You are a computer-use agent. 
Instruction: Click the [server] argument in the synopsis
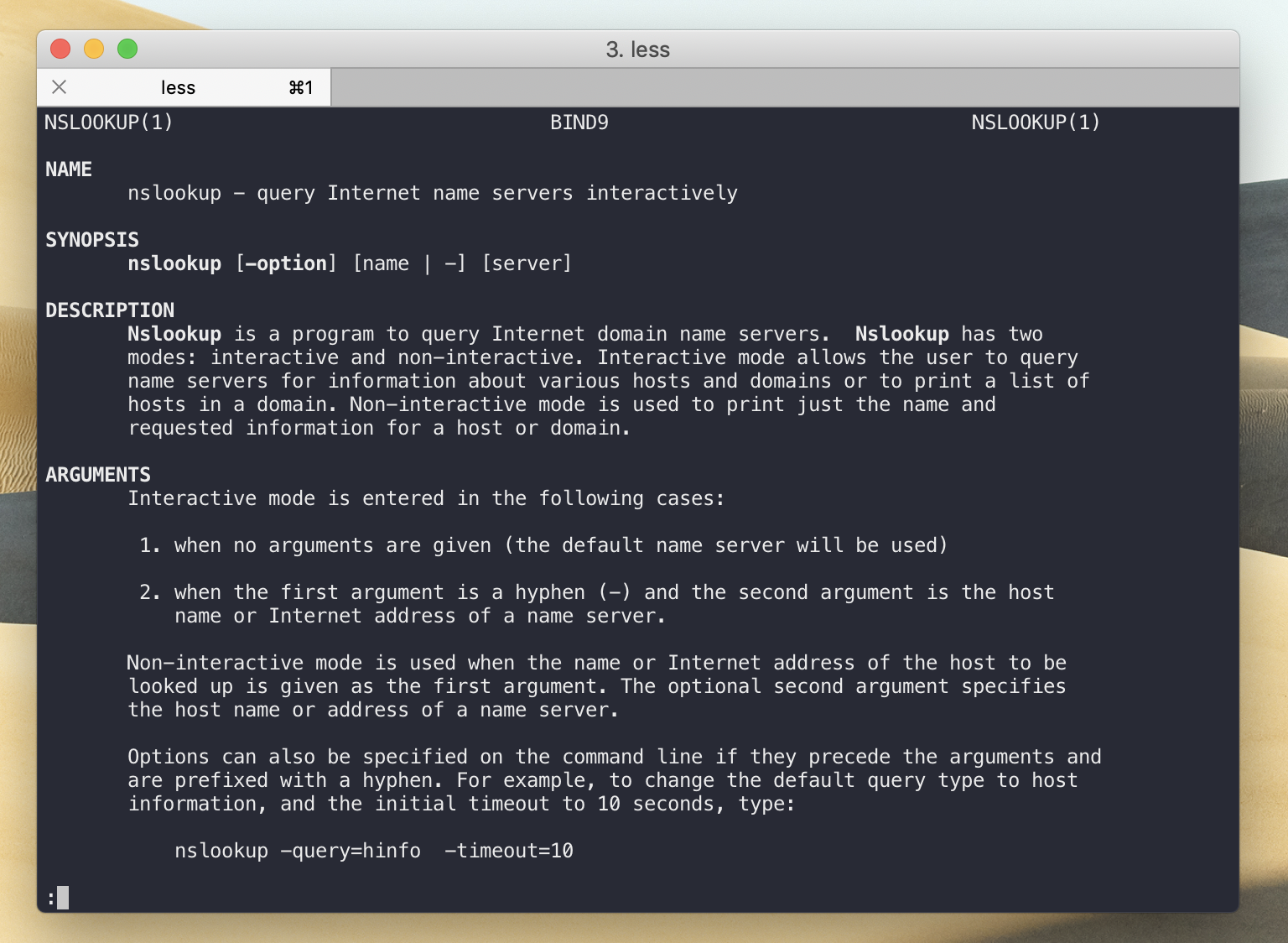click(x=527, y=263)
